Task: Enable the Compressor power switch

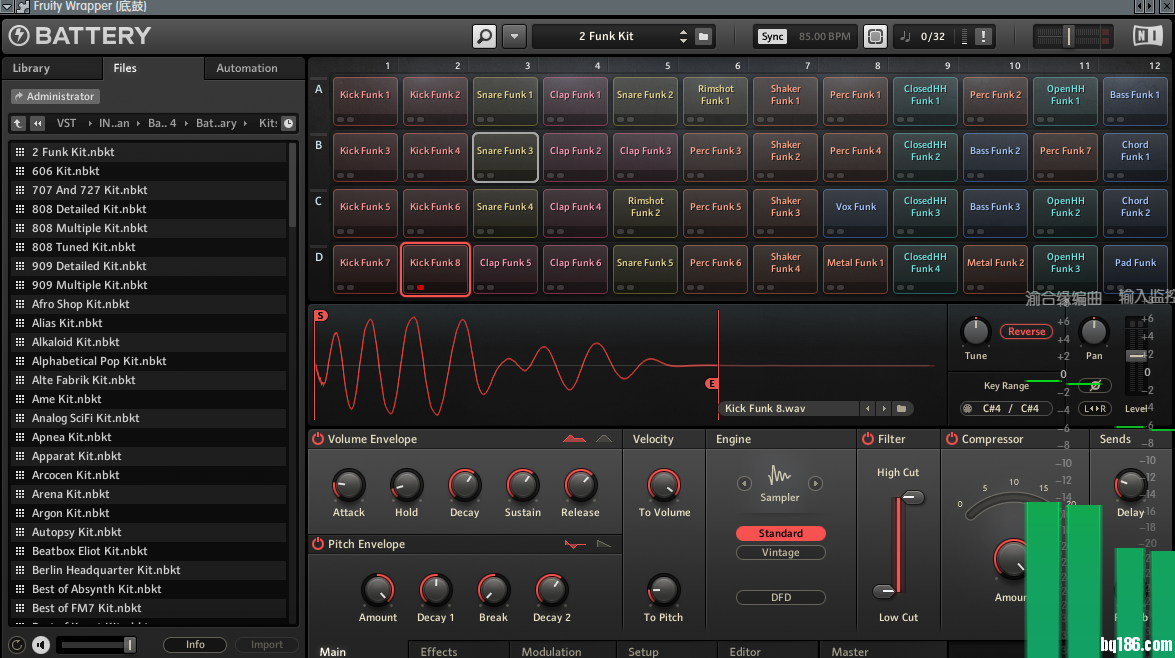Action: coord(950,439)
